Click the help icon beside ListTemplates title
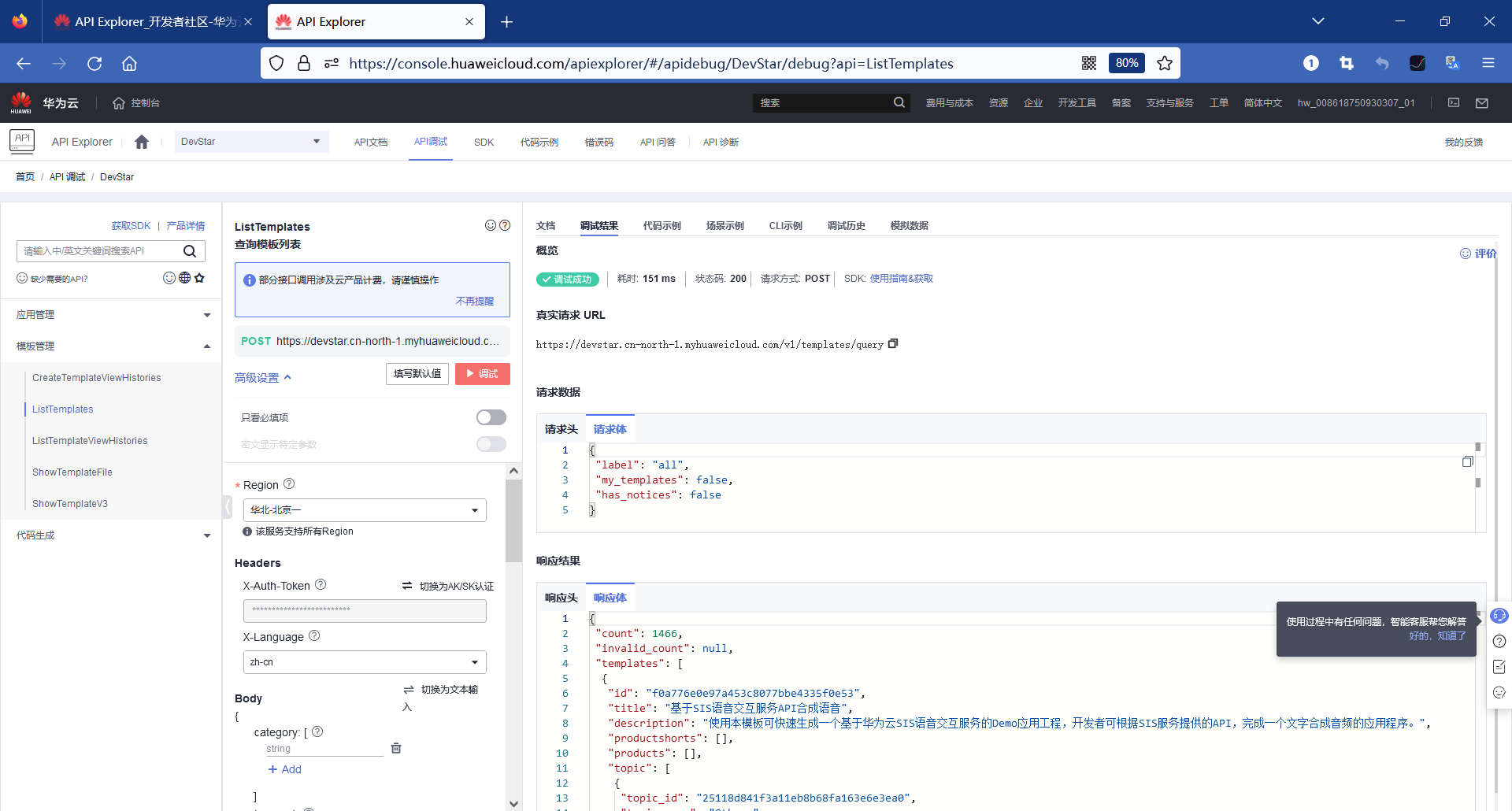The height and width of the screenshot is (811, 1512). pyautogui.click(x=506, y=225)
